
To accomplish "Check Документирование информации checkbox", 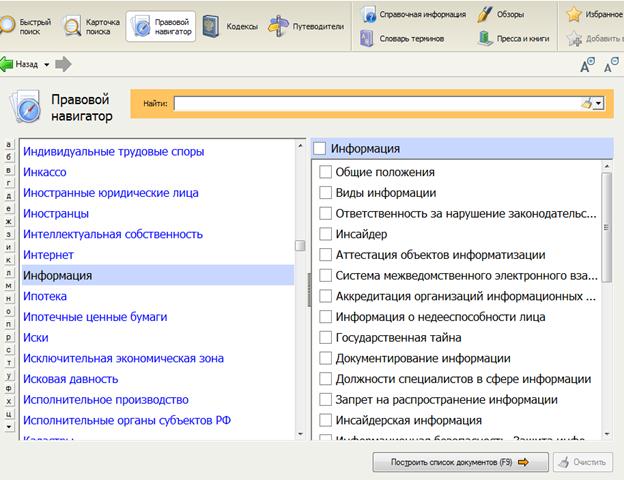I will tap(325, 358).
